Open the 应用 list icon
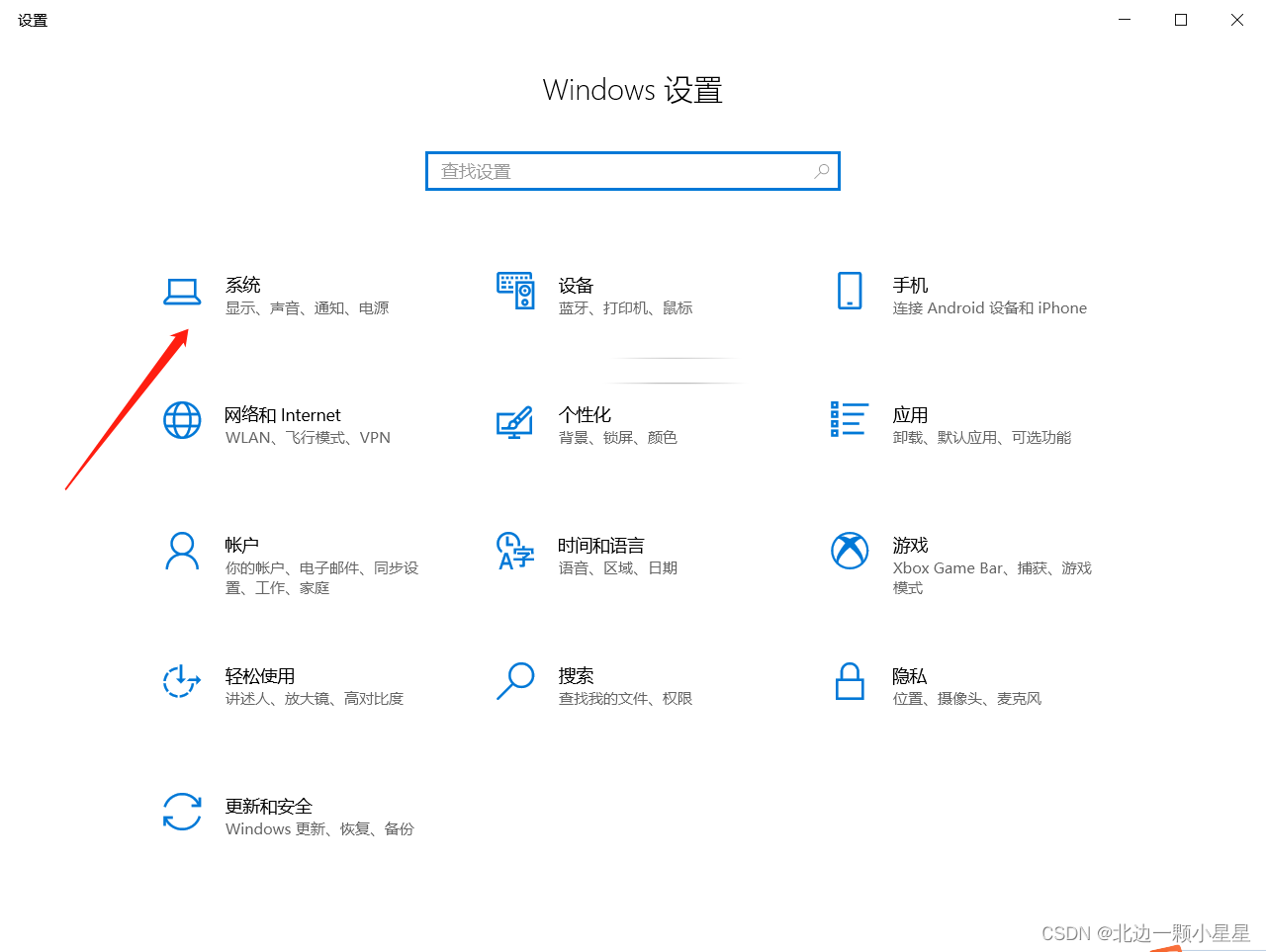Screen dimensions: 1266x952 tap(850, 419)
